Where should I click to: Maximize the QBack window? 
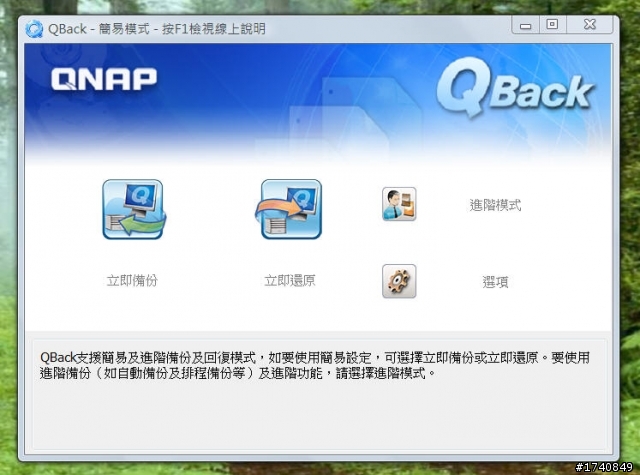[552, 25]
